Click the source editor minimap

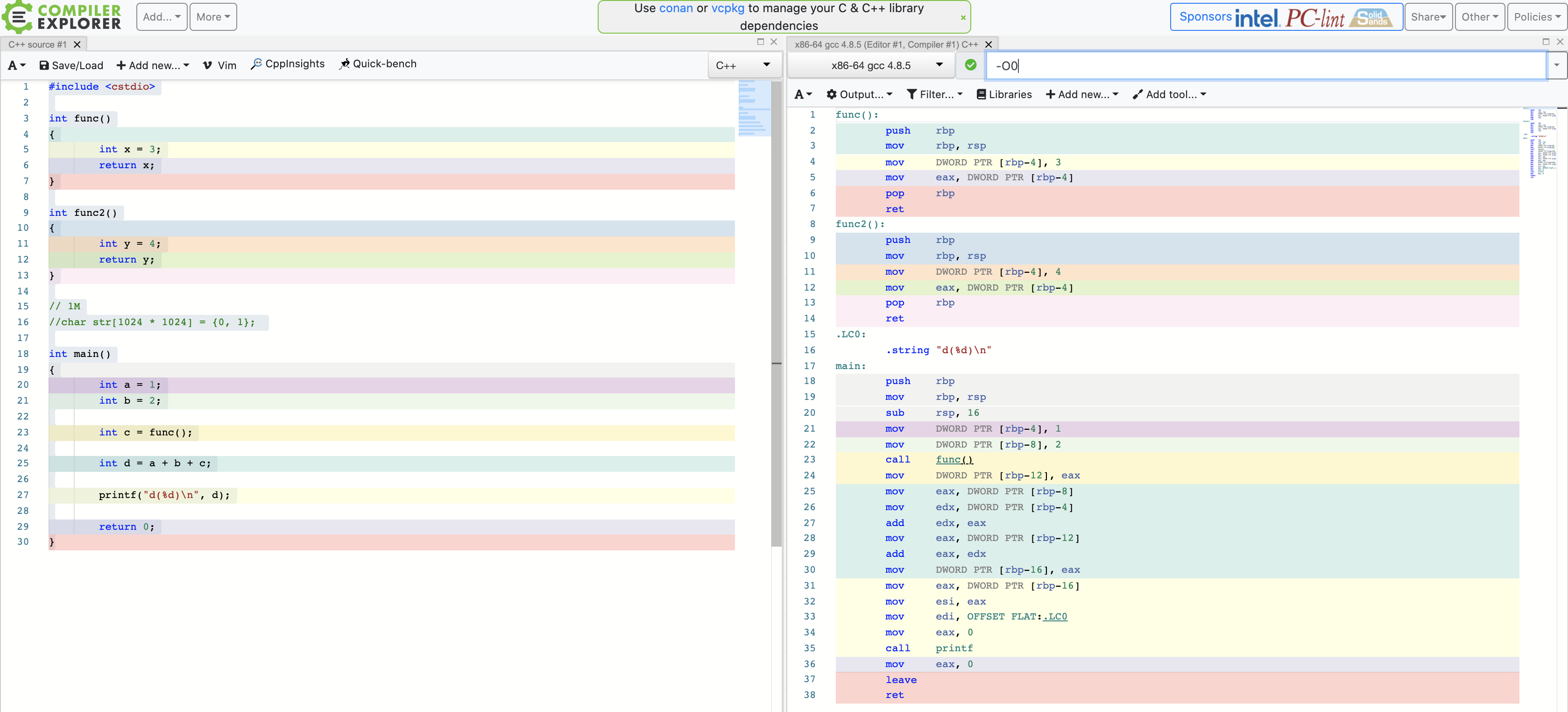pos(754,108)
